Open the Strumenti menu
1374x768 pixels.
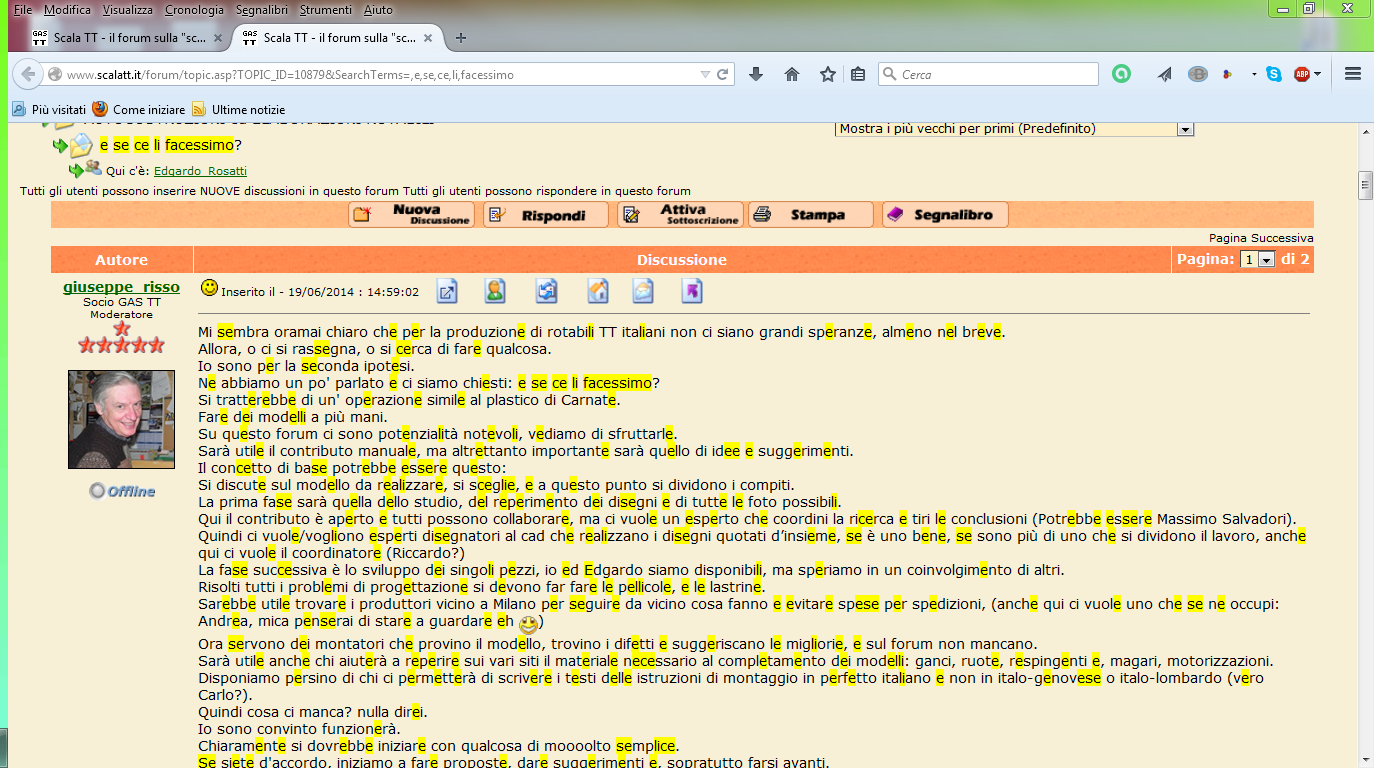(326, 9)
